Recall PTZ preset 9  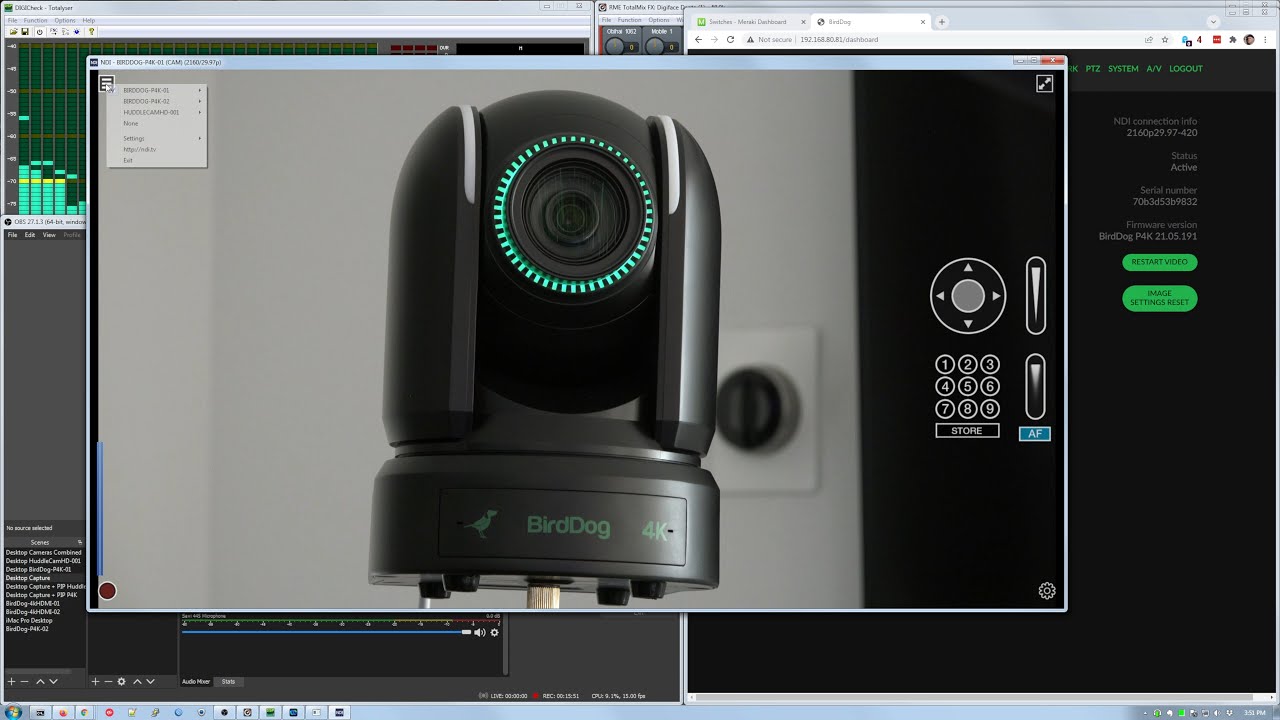coord(990,409)
